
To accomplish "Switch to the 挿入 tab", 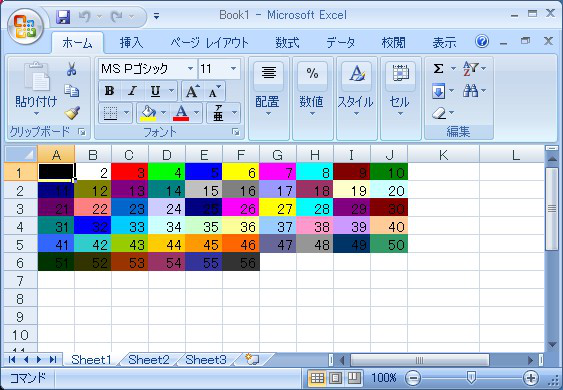I will coord(131,43).
